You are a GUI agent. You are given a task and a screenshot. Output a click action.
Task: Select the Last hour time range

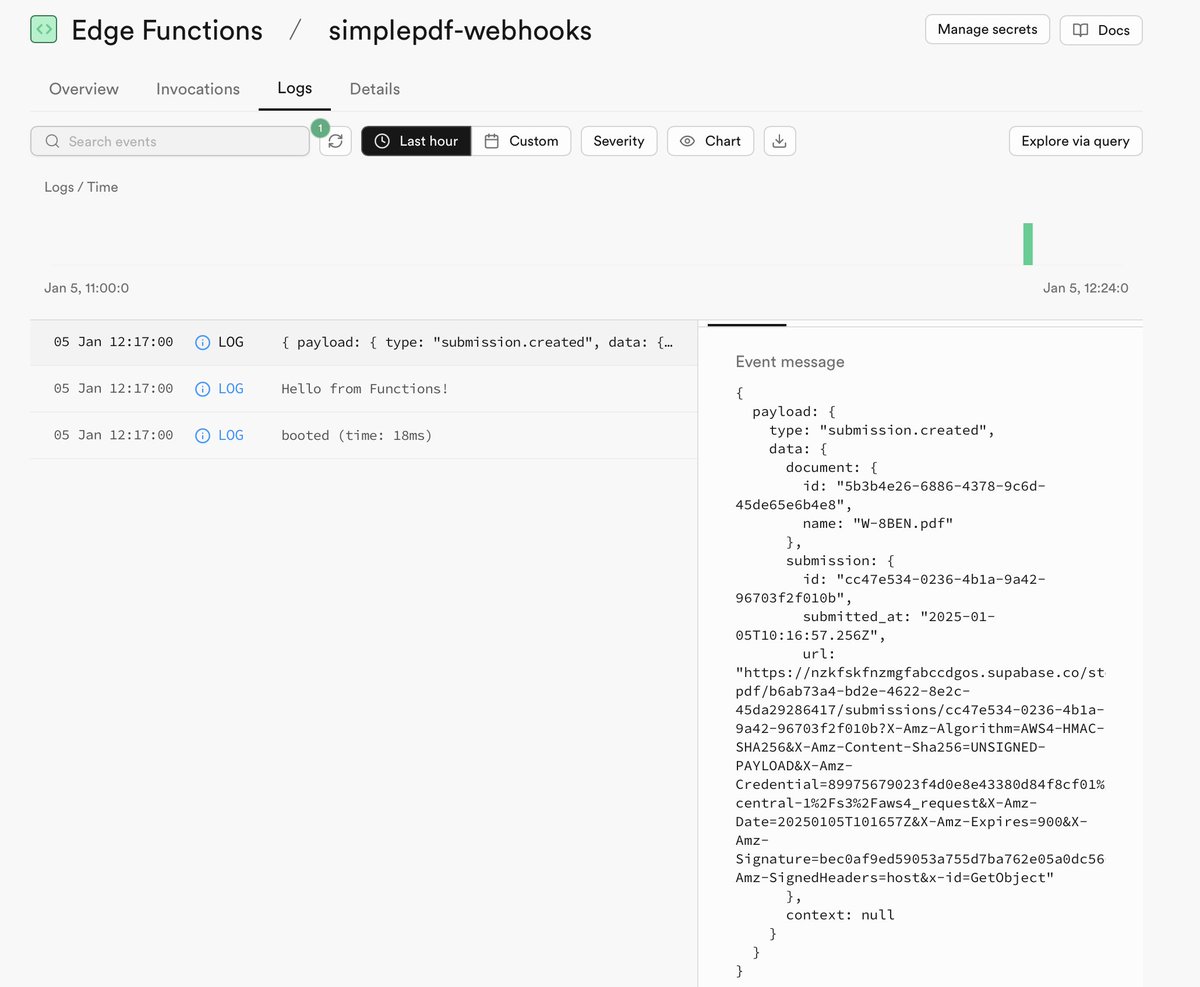point(416,141)
